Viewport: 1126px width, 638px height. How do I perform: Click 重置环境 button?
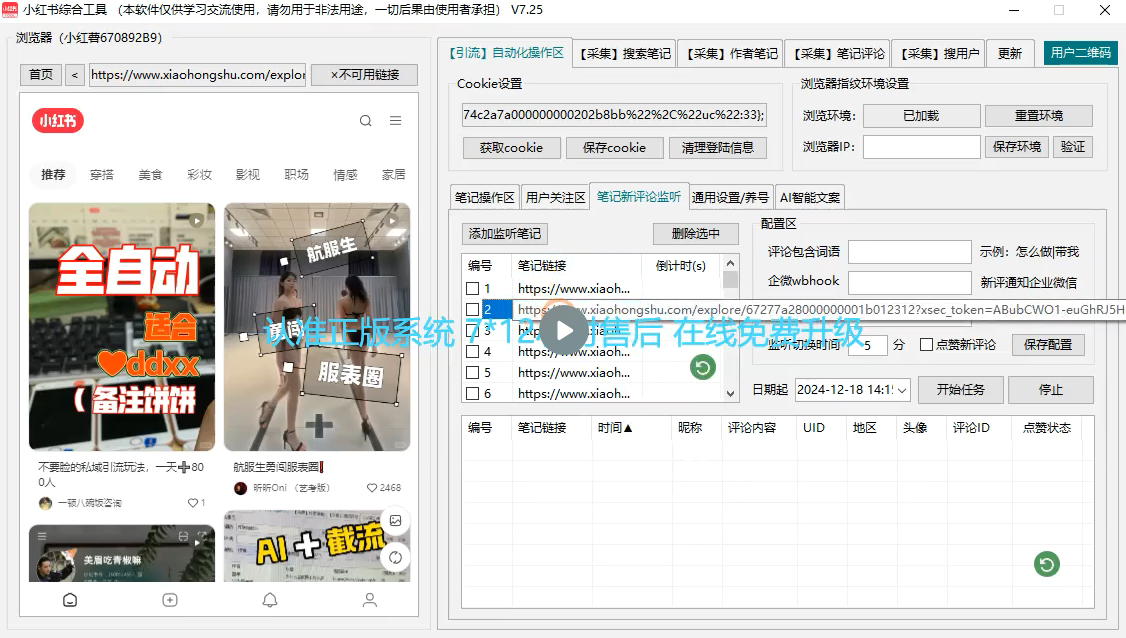pyautogui.click(x=1038, y=116)
